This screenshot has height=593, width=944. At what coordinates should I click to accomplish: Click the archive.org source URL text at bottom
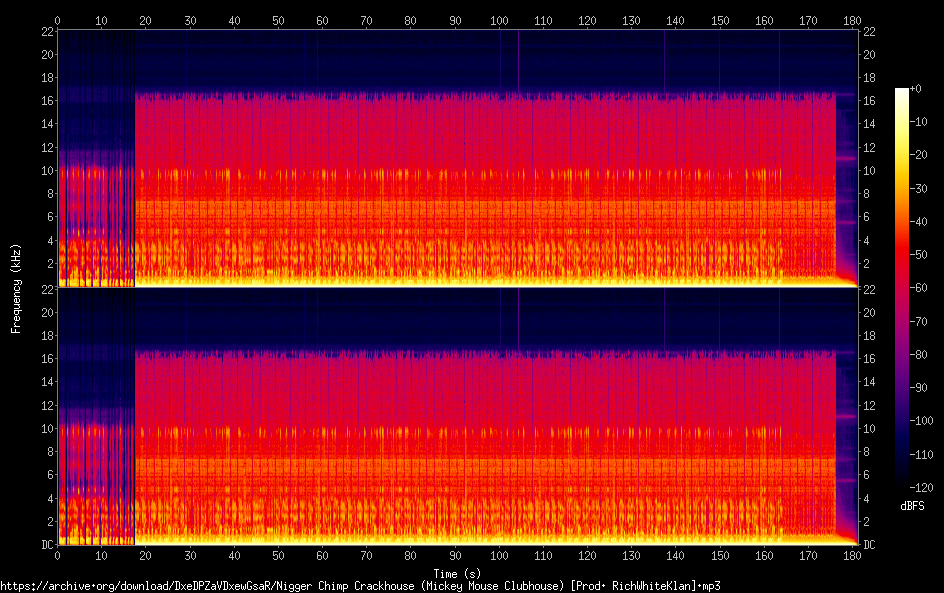coord(360,585)
